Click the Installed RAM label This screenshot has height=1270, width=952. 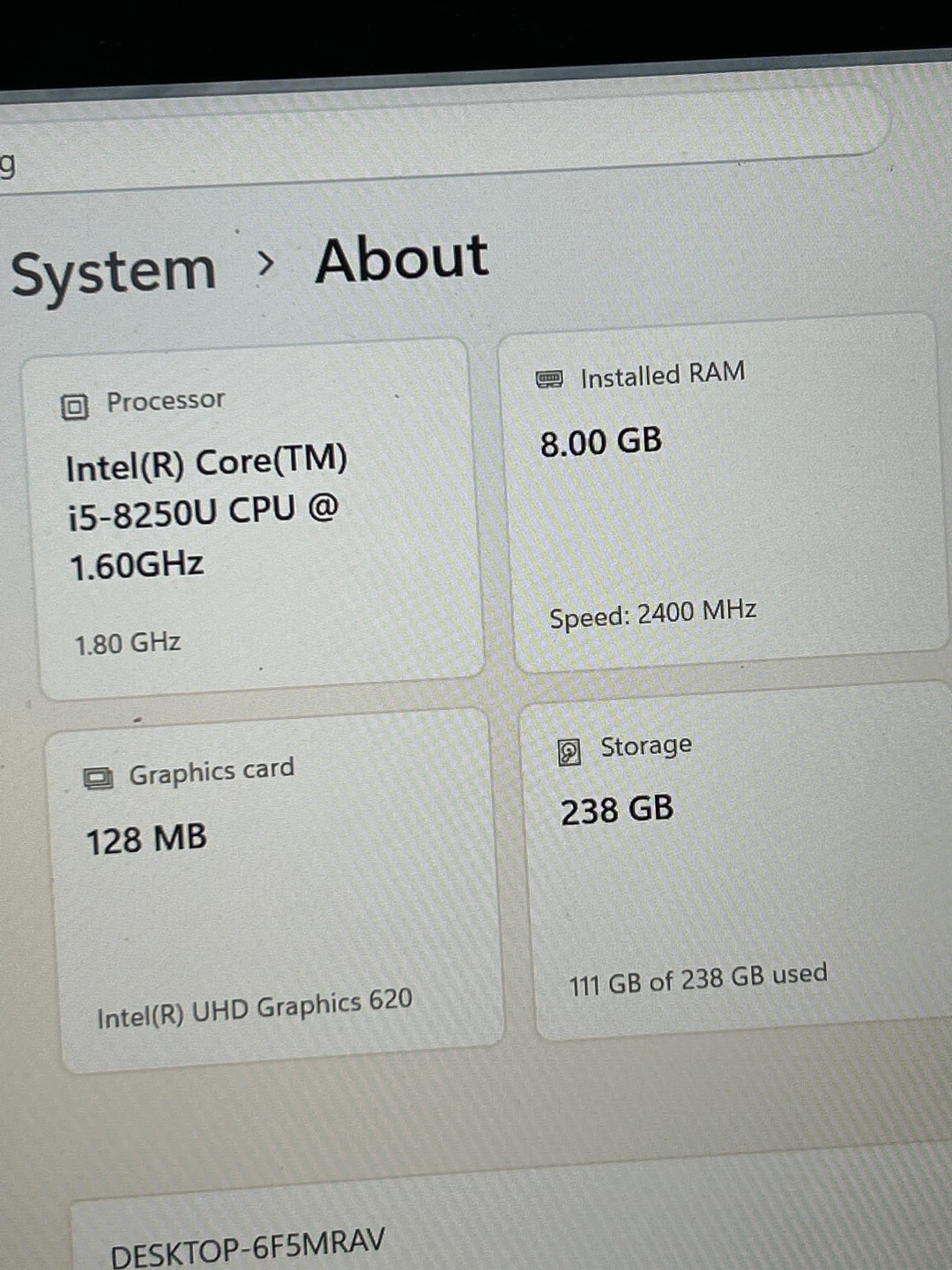tap(663, 375)
